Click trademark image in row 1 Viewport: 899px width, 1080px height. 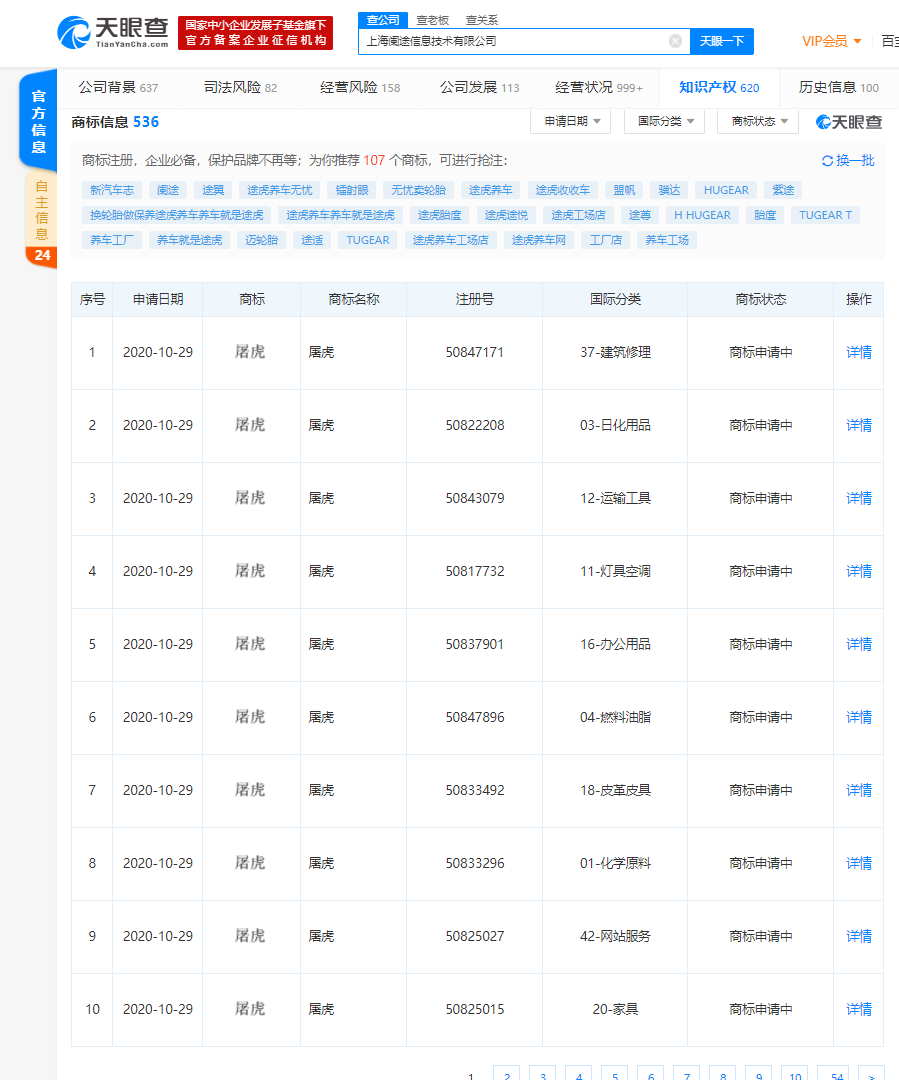[x=250, y=352]
